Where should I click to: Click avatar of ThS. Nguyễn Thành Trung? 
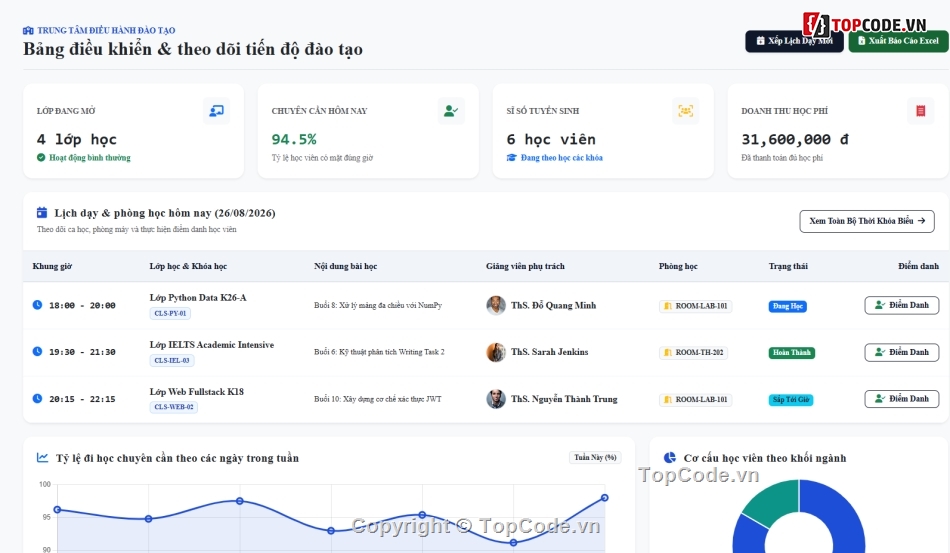pyautogui.click(x=496, y=399)
